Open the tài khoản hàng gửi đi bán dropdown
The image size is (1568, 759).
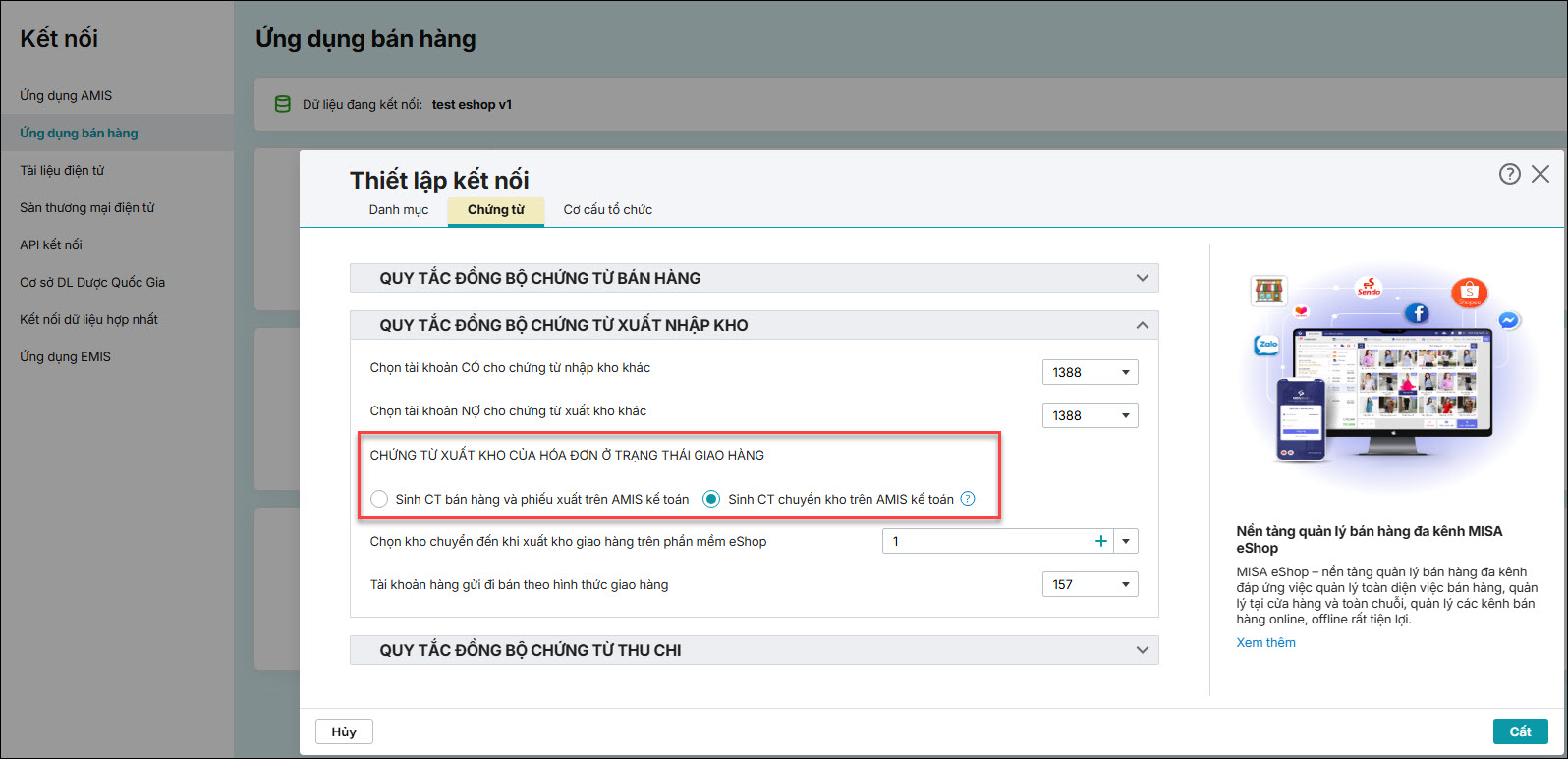point(1090,584)
